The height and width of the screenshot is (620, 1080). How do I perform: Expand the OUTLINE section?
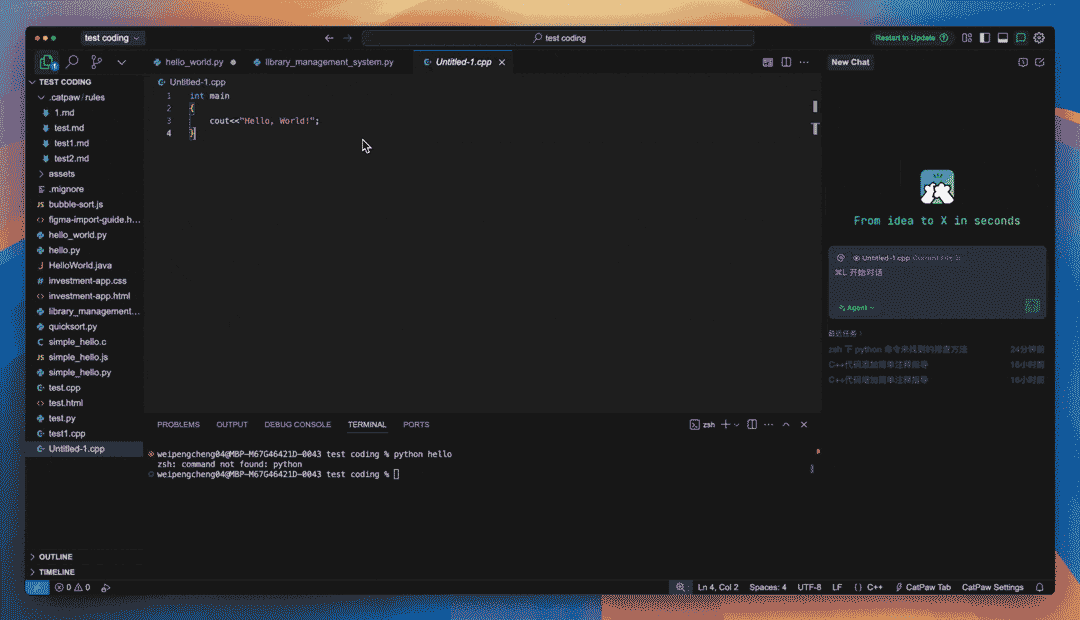(x=55, y=557)
